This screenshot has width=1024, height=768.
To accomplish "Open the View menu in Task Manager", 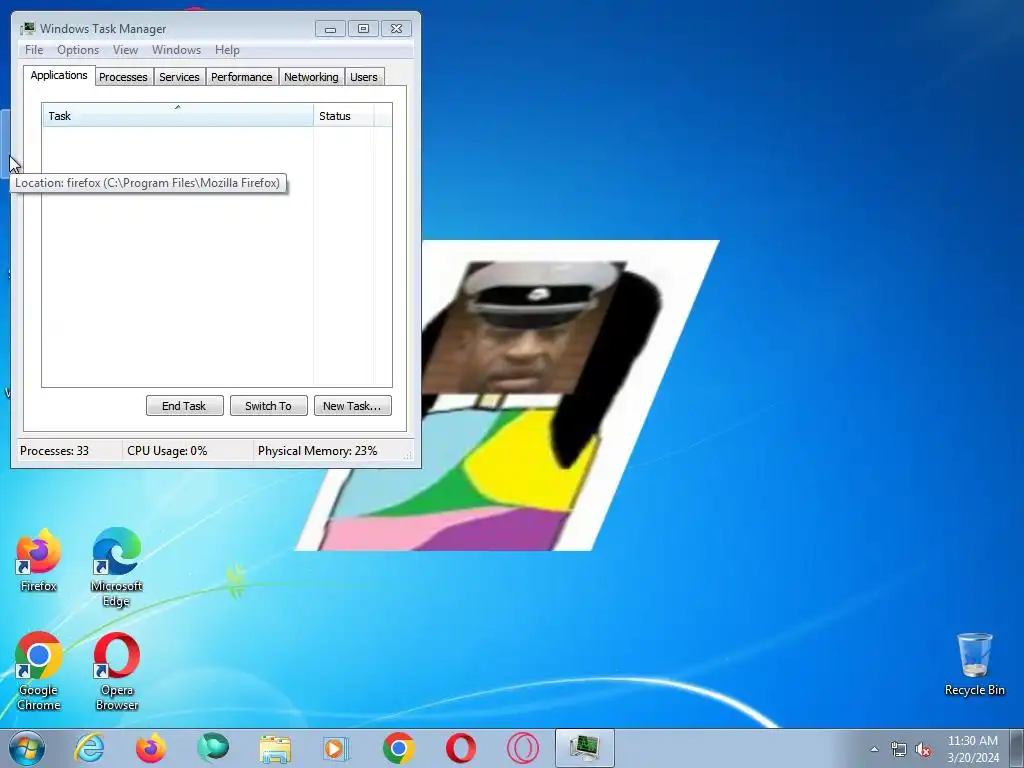I will [125, 50].
